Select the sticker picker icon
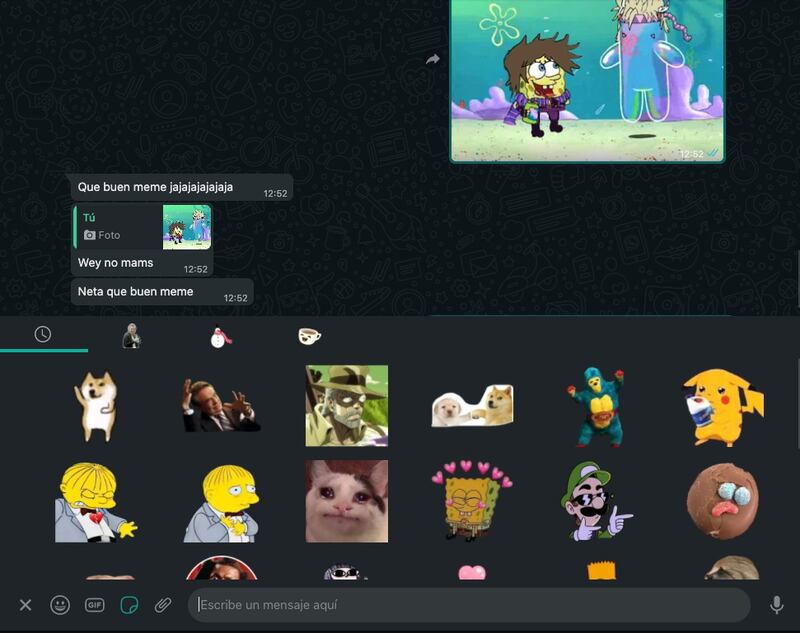Screen dimensions: 800x633 click(x=129, y=605)
